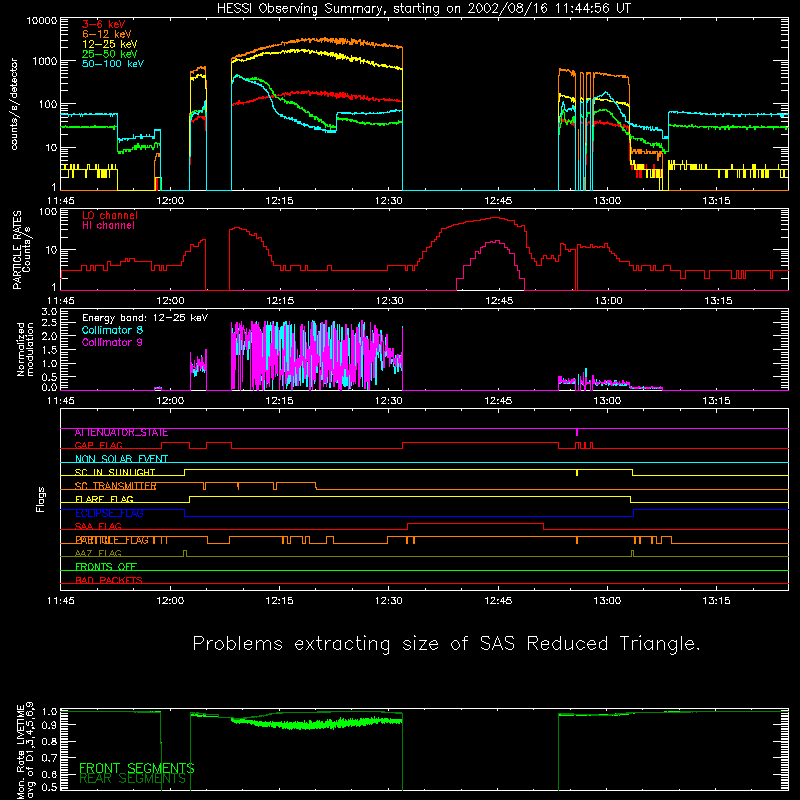800x800 pixels.
Task: Click the 11:45 tick under the count-rate panel
Action: pos(60,201)
